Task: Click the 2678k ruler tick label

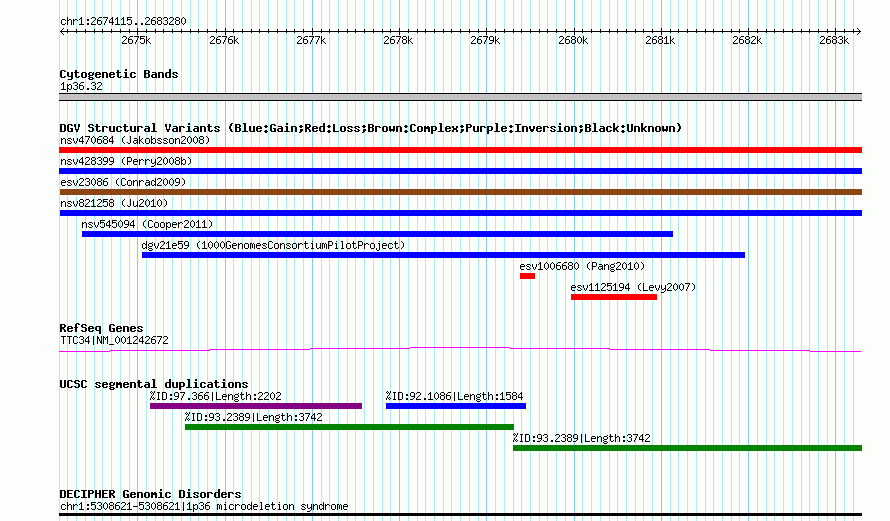Action: 398,40
